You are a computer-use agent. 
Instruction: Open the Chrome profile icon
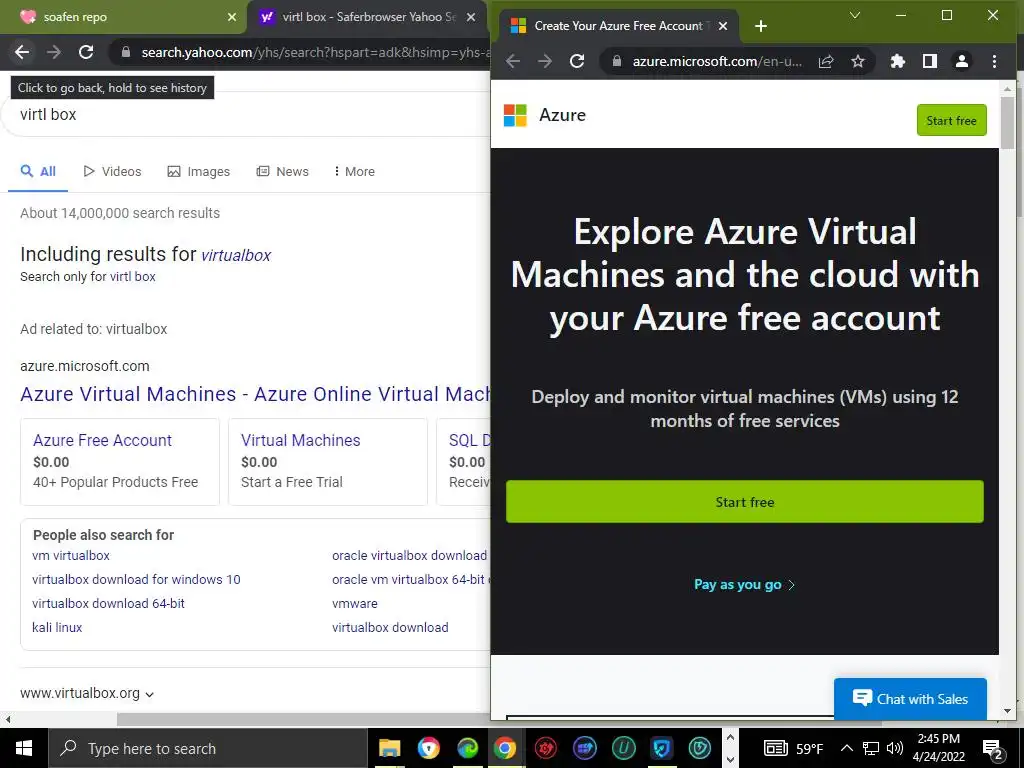pyautogui.click(x=961, y=61)
